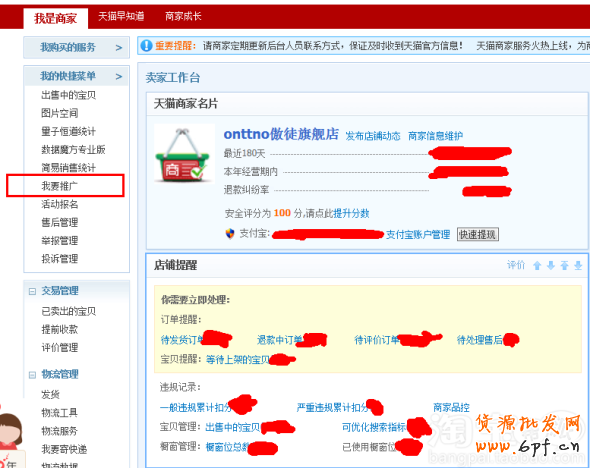The height and width of the screenshot is (468, 590).
Task: Expand 我购买的服务 arrow
Action: 119,48
